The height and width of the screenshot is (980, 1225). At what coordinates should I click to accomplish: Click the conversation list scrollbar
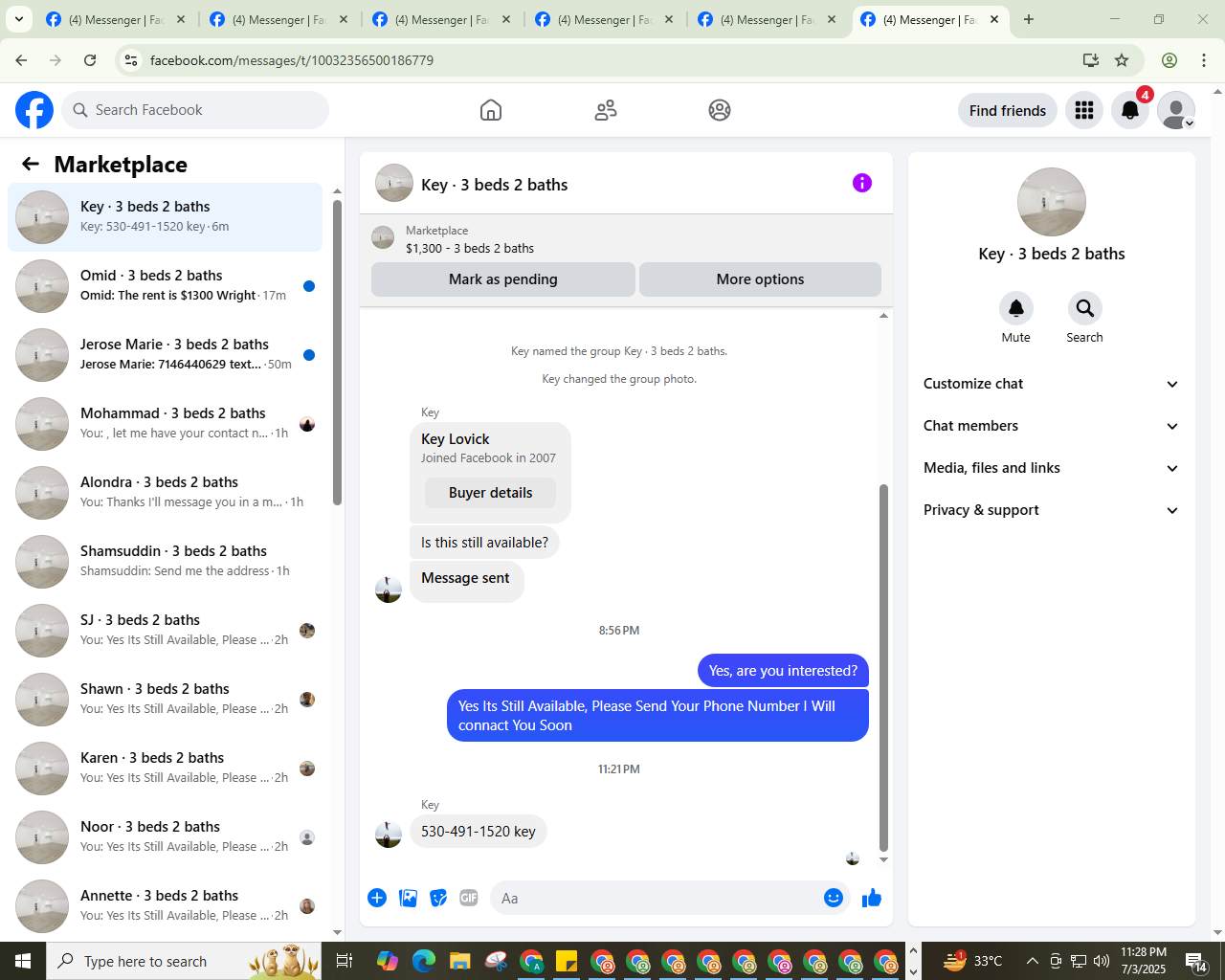337,351
